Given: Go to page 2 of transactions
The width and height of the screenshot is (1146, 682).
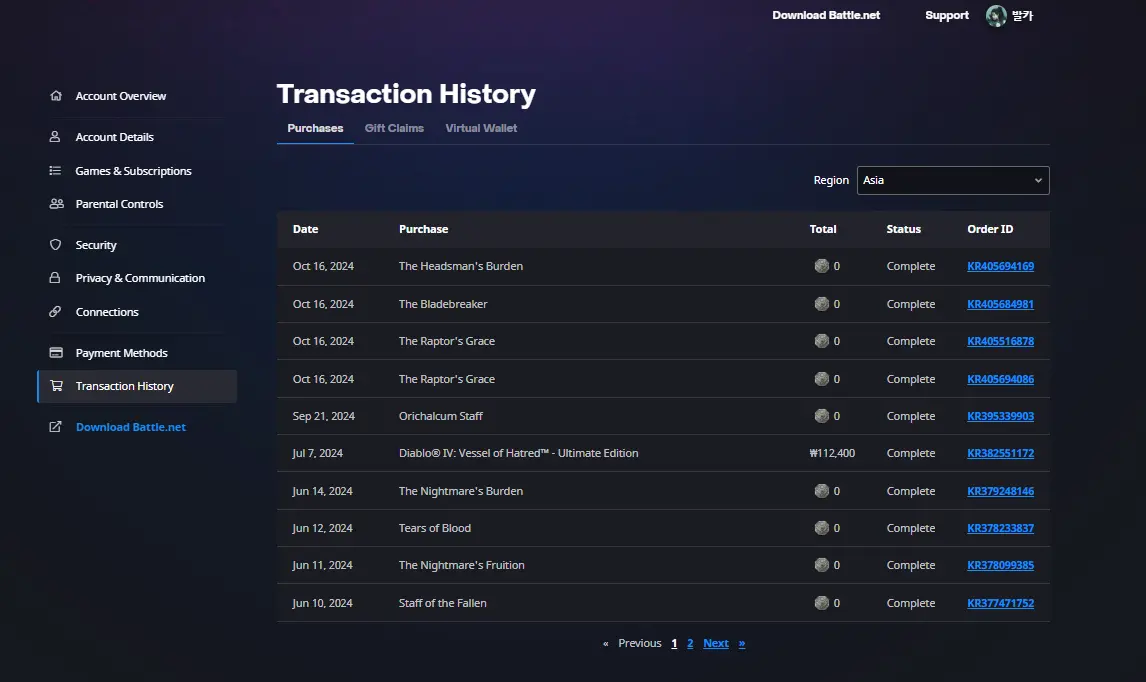Looking at the screenshot, I should tap(690, 643).
